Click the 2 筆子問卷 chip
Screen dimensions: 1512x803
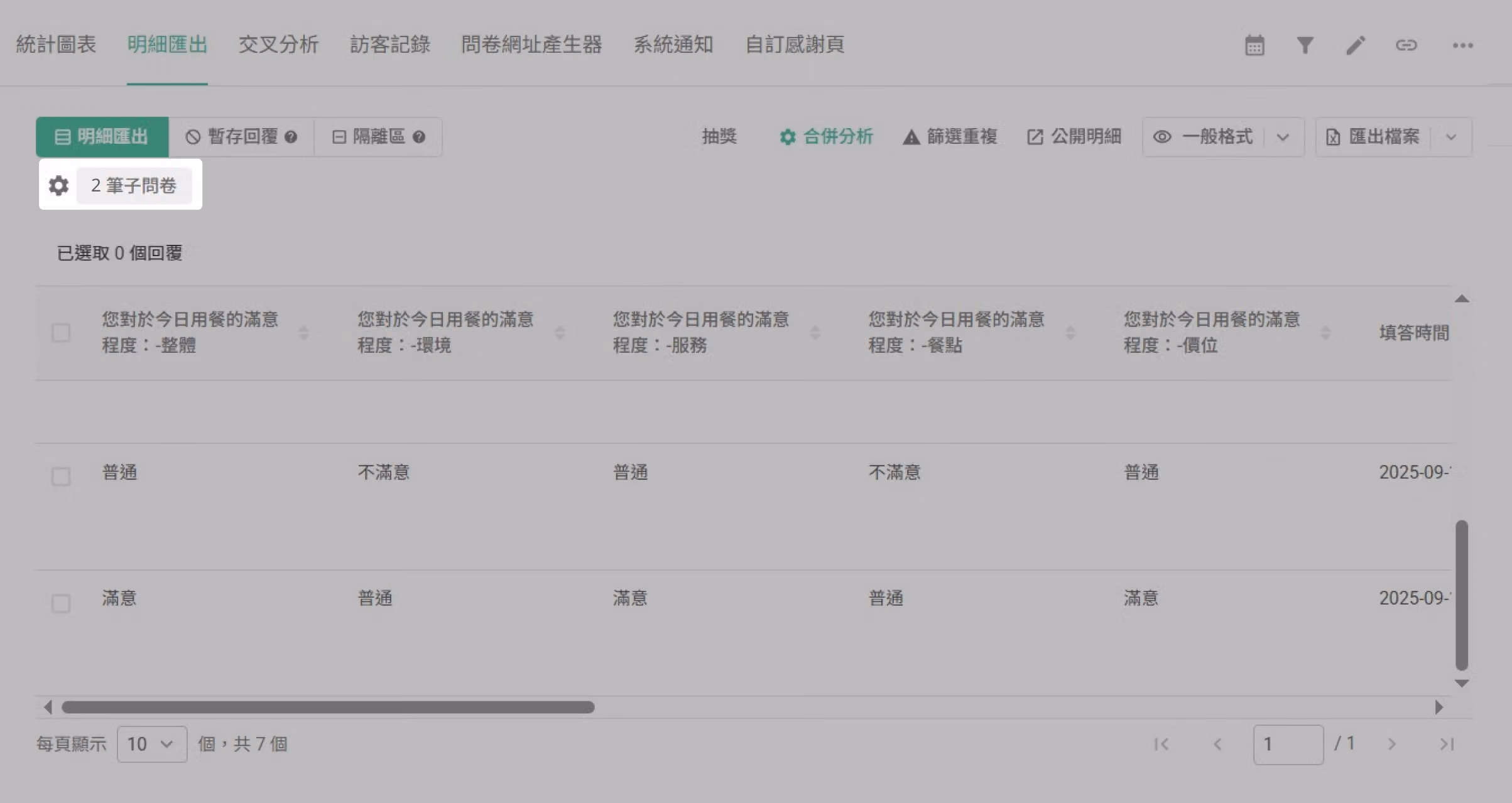click(x=134, y=185)
